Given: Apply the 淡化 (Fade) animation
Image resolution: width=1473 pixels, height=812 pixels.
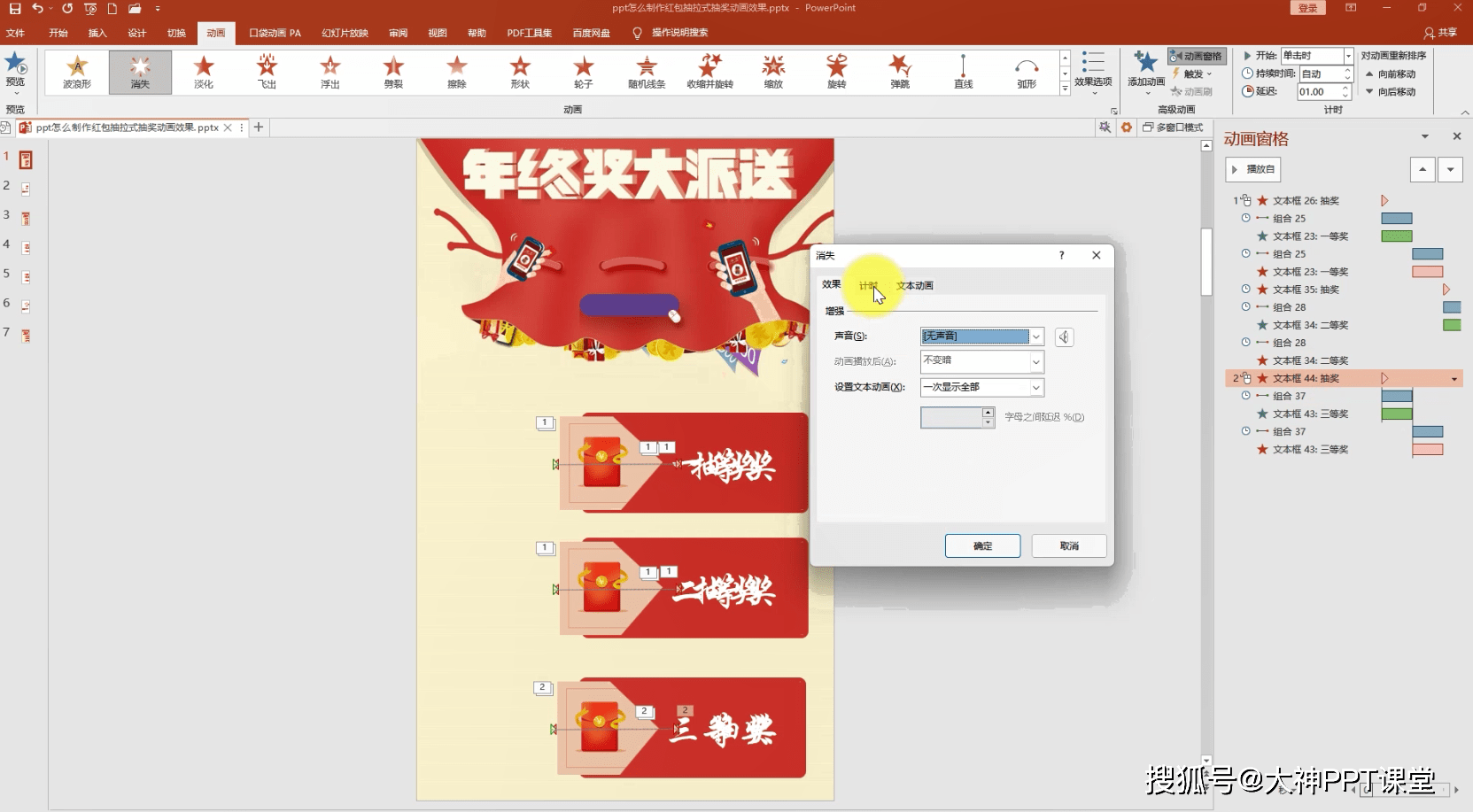Looking at the screenshot, I should (x=203, y=73).
